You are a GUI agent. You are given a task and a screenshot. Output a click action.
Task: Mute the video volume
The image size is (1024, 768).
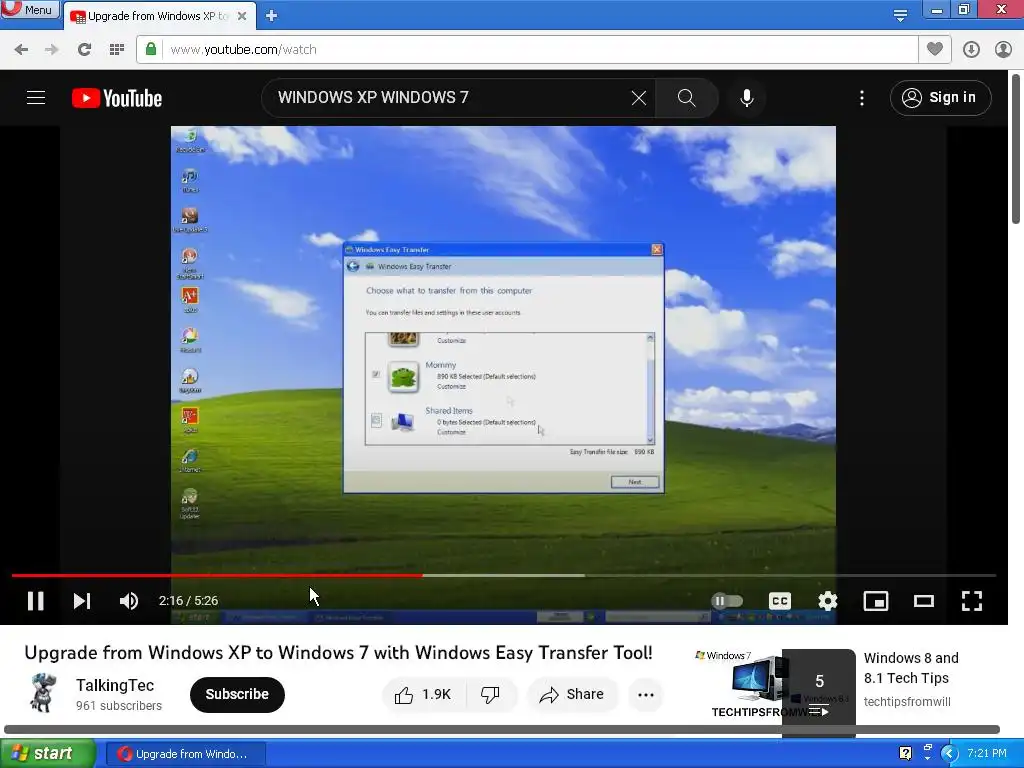pyautogui.click(x=129, y=601)
